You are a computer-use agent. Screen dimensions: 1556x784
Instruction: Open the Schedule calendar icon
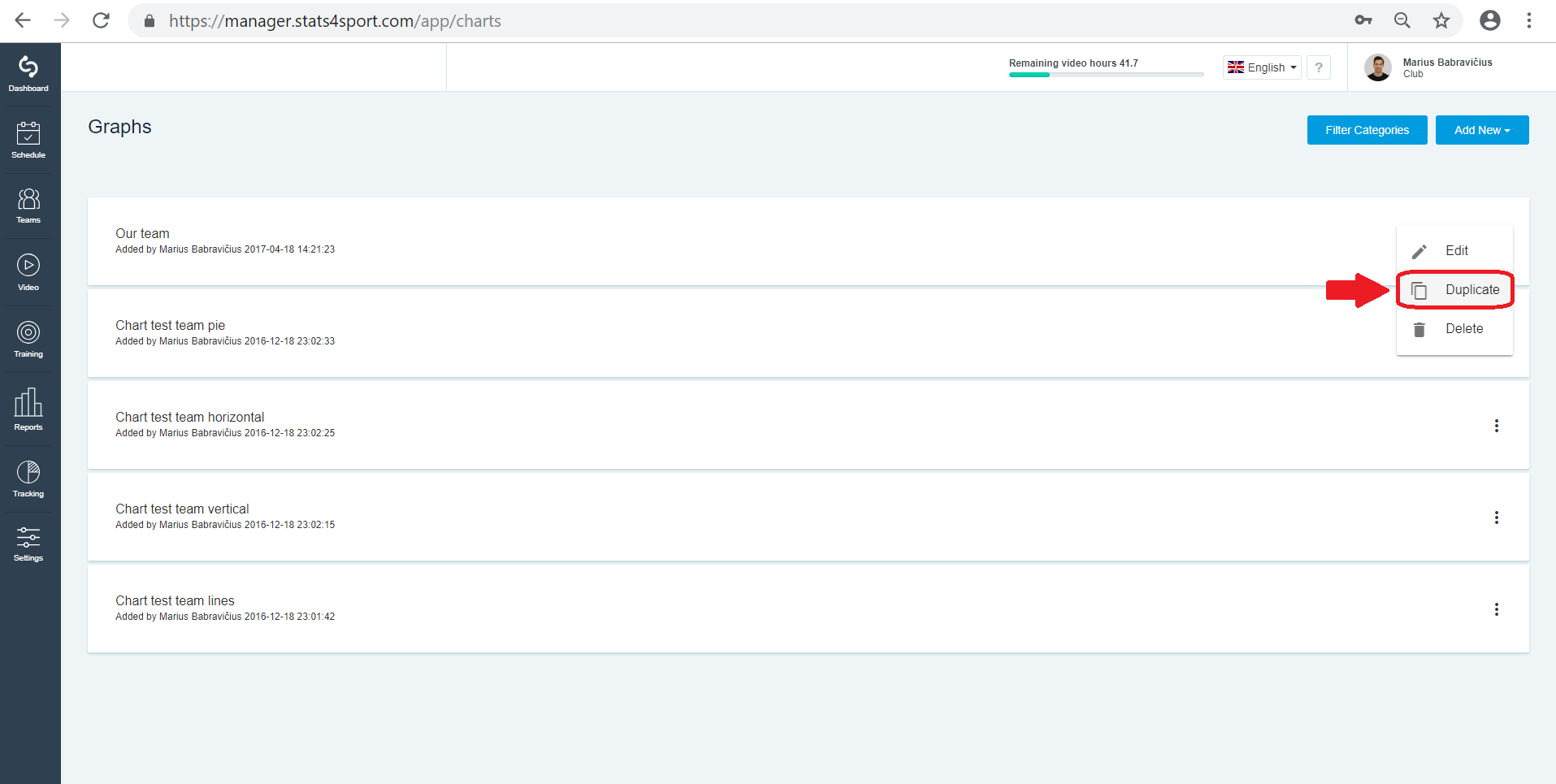point(28,140)
